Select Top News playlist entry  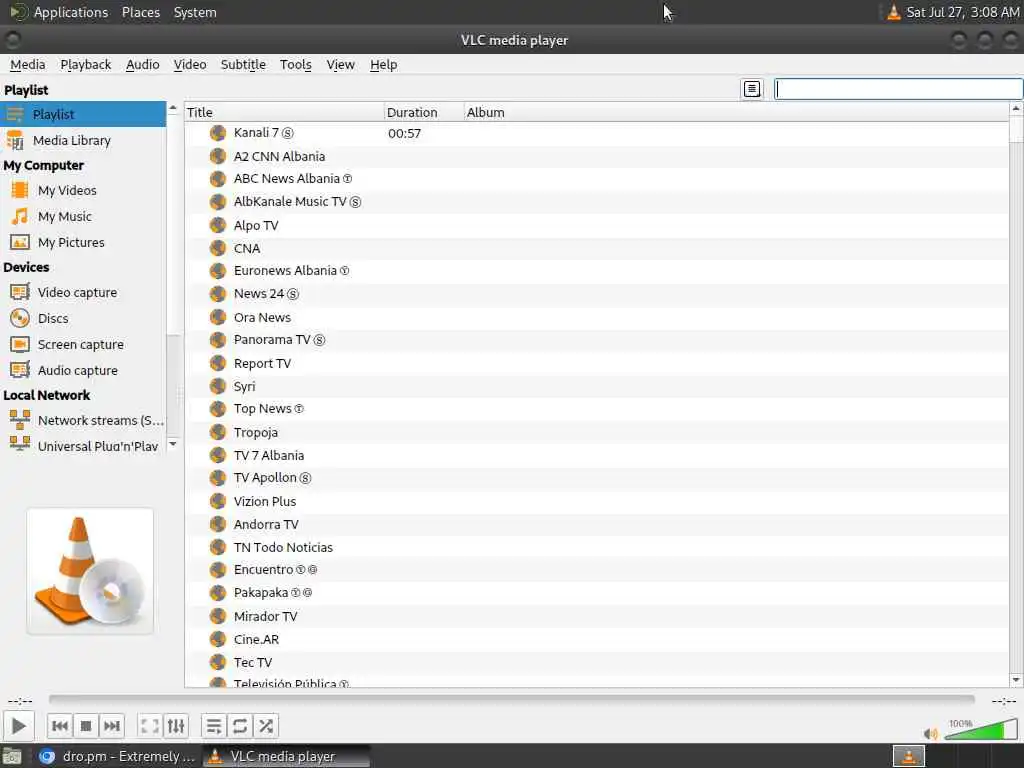(596, 409)
